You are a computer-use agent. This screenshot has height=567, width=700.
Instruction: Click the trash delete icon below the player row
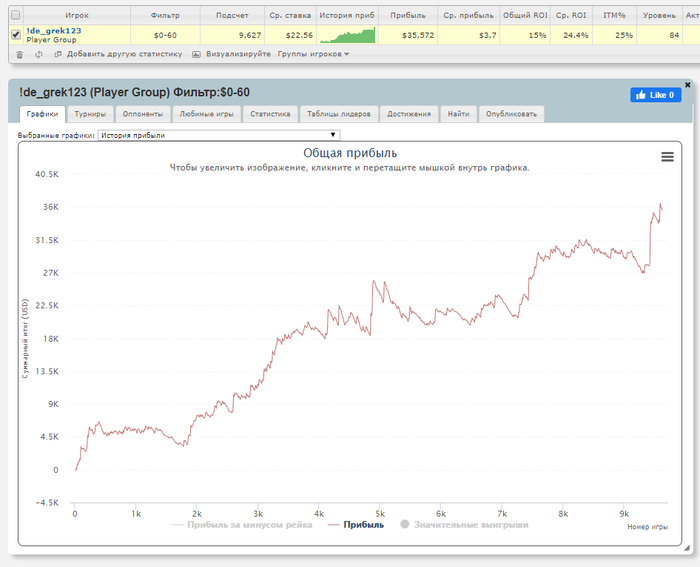pos(19,54)
